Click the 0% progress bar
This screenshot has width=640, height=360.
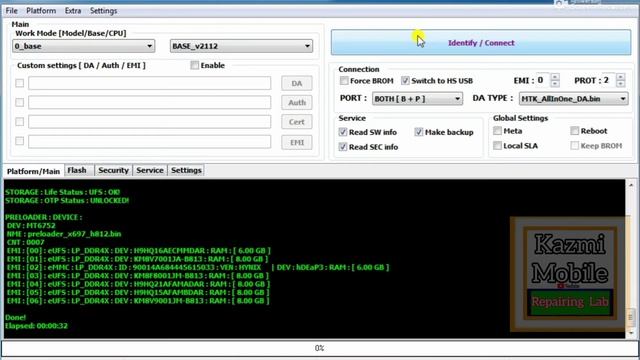click(319, 348)
